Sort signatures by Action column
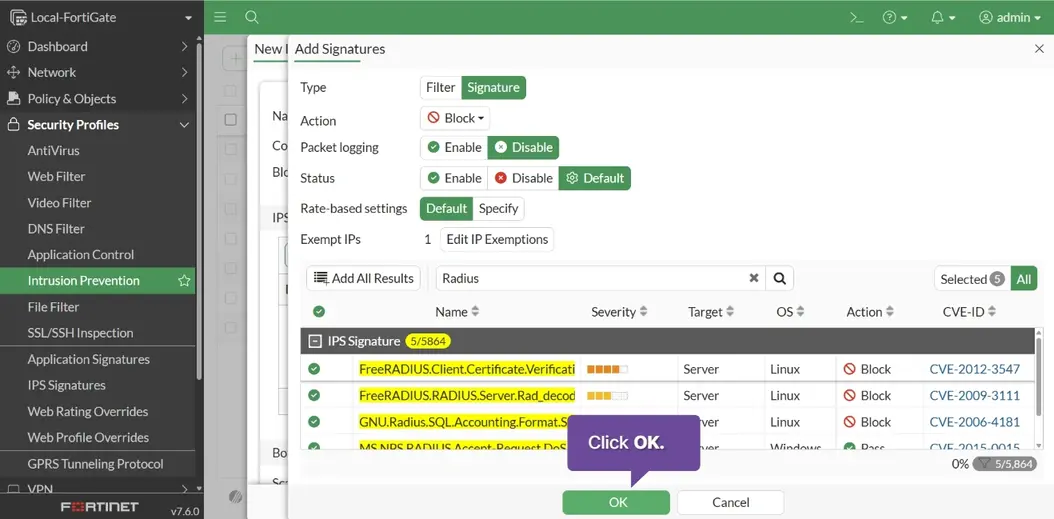1054x519 pixels. (x=870, y=312)
